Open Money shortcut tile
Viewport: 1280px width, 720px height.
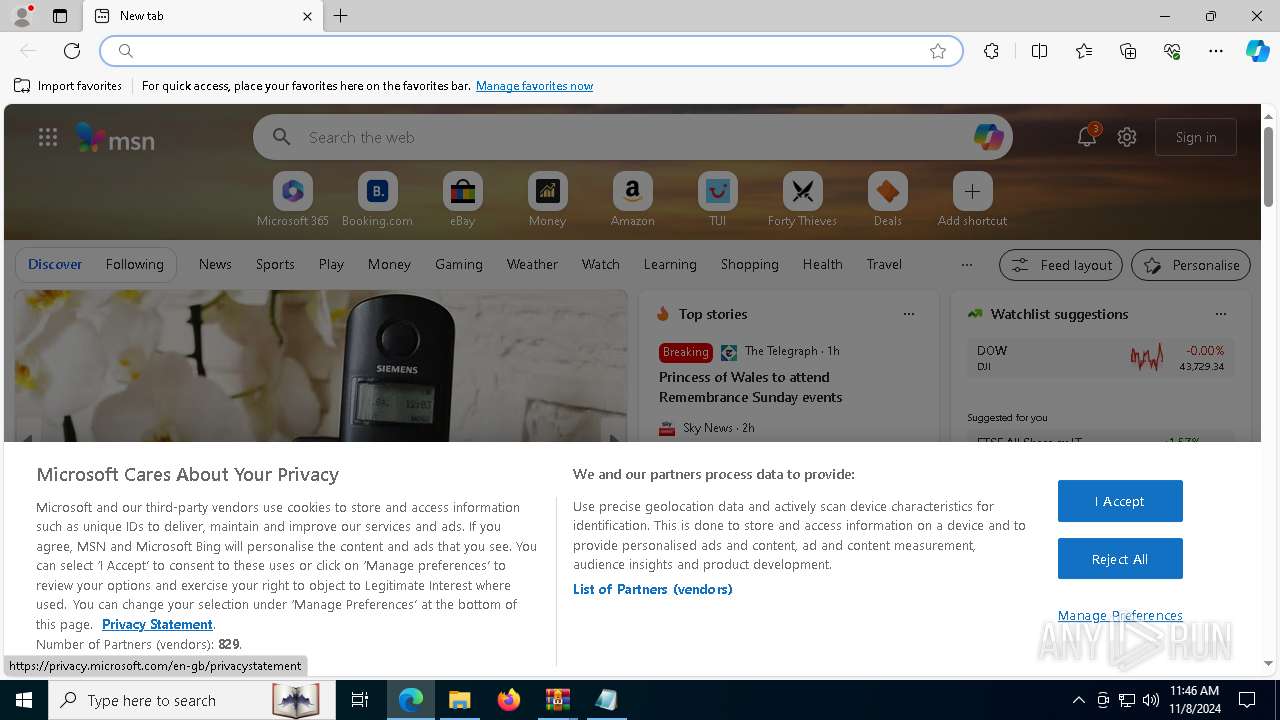(x=547, y=199)
